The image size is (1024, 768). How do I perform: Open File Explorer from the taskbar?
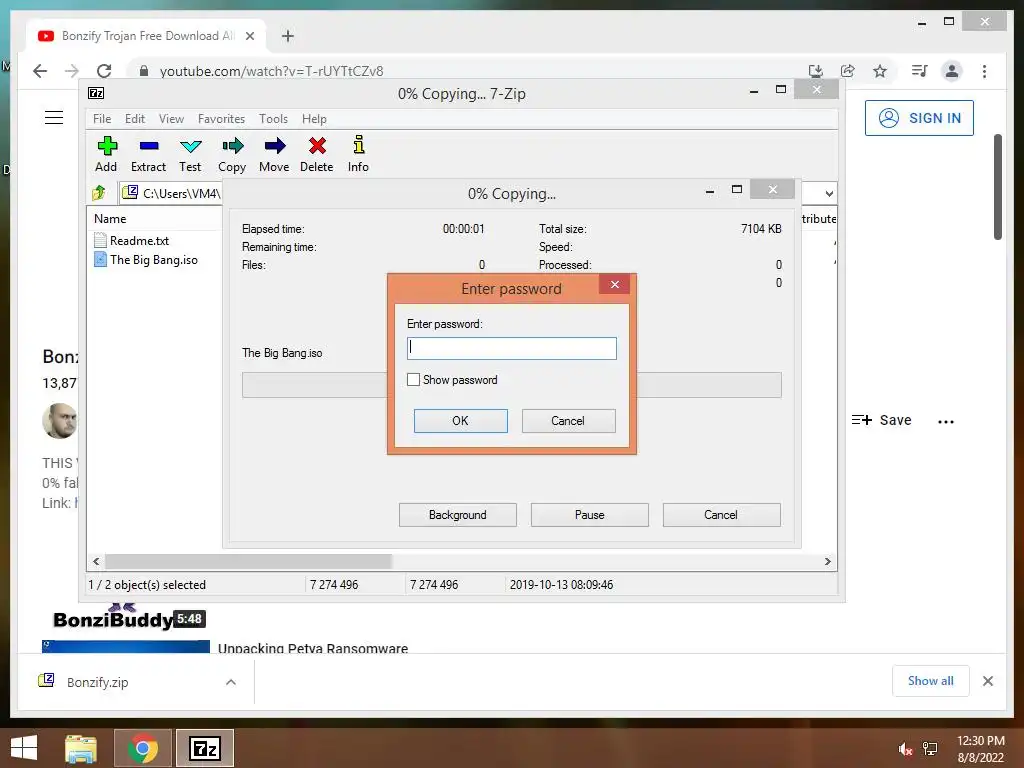pos(81,748)
